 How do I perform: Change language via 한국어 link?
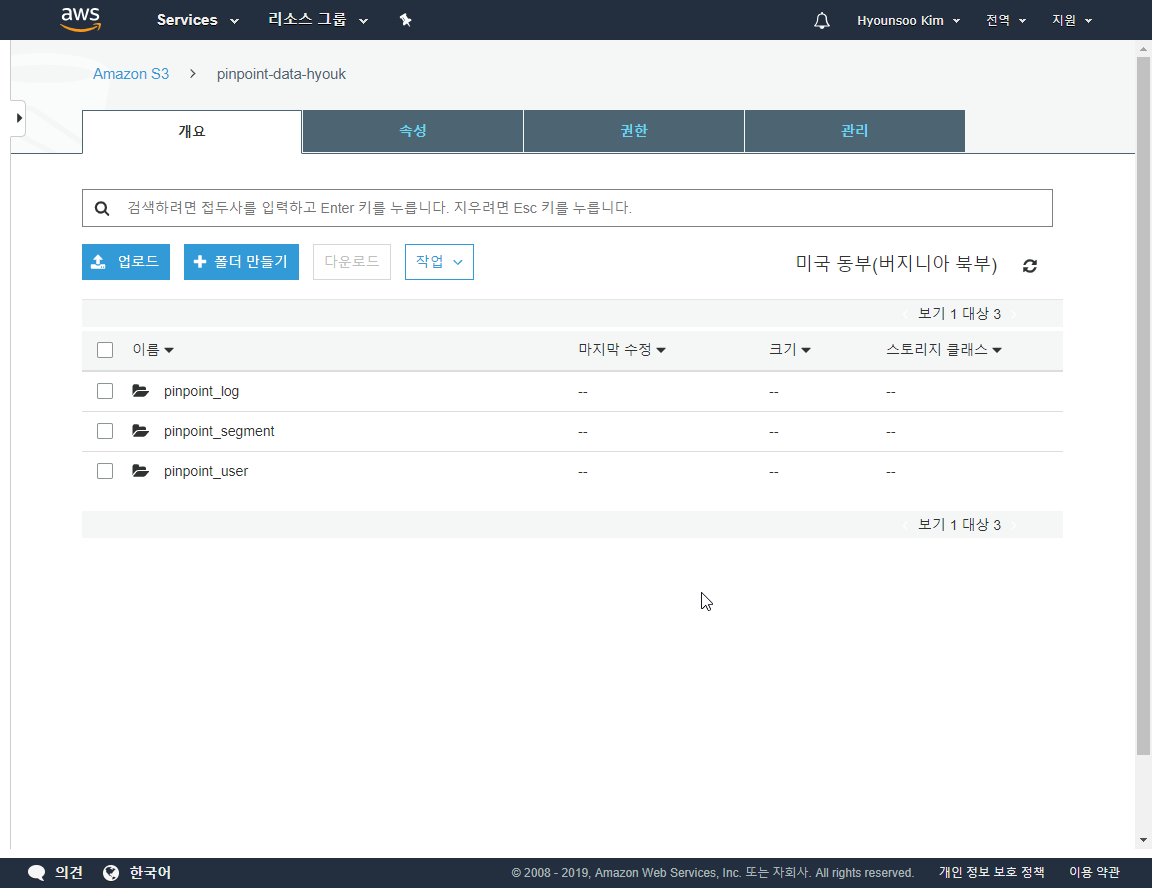(x=150, y=873)
